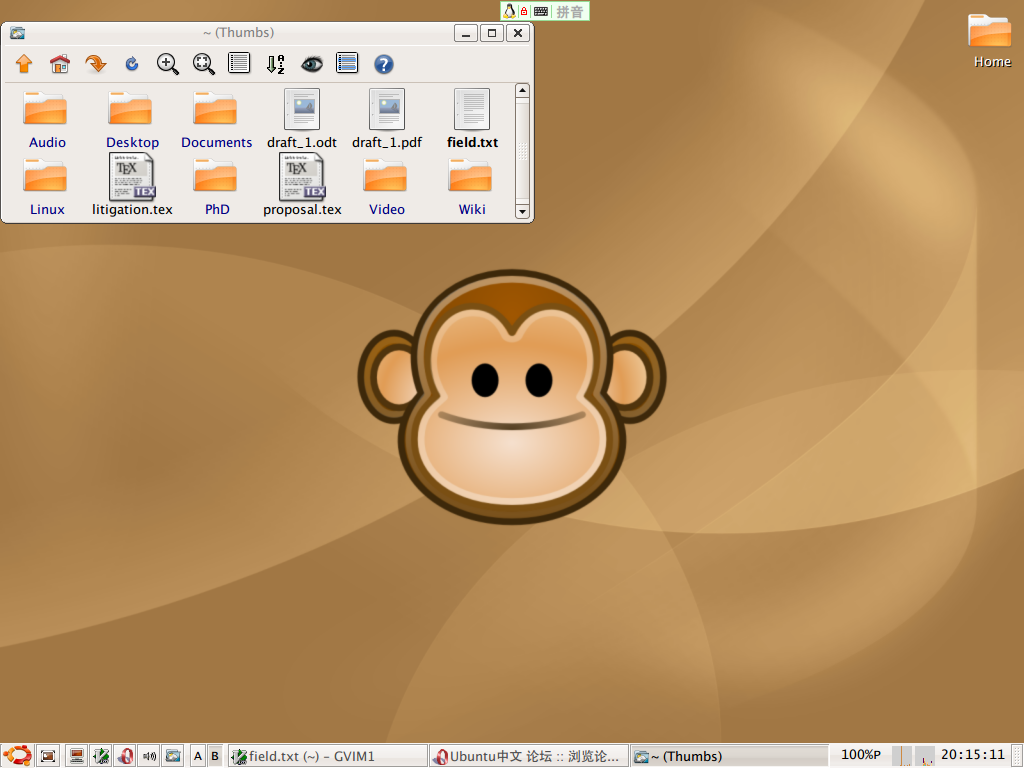Select the draft_1.odt file
The width and height of the screenshot is (1024, 768).
pyautogui.click(x=302, y=120)
